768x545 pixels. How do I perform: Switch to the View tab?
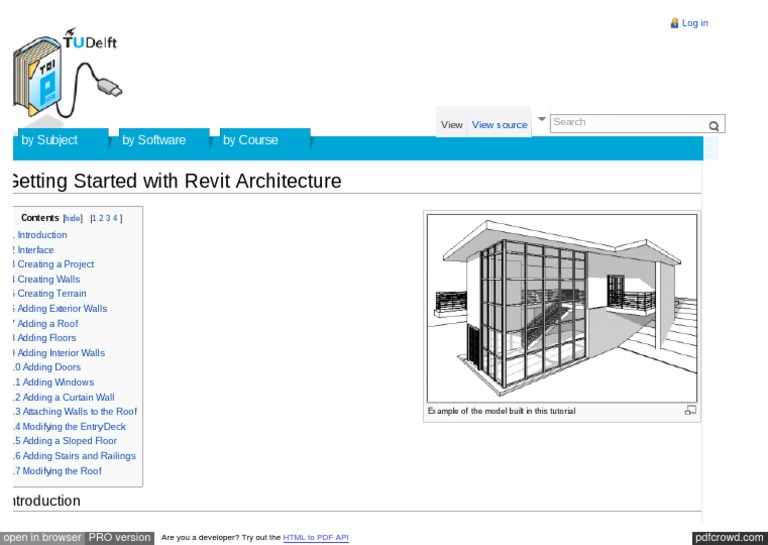(451, 125)
